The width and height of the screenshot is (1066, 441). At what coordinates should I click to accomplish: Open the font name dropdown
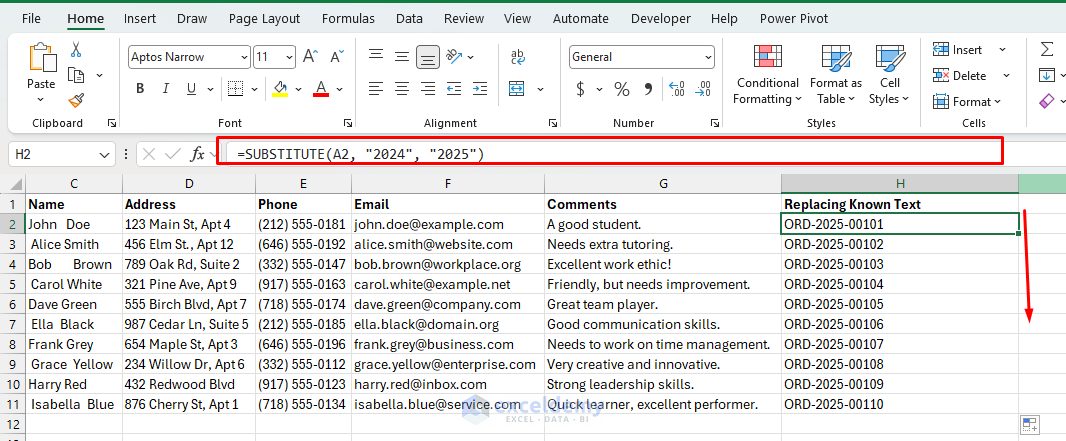click(243, 57)
